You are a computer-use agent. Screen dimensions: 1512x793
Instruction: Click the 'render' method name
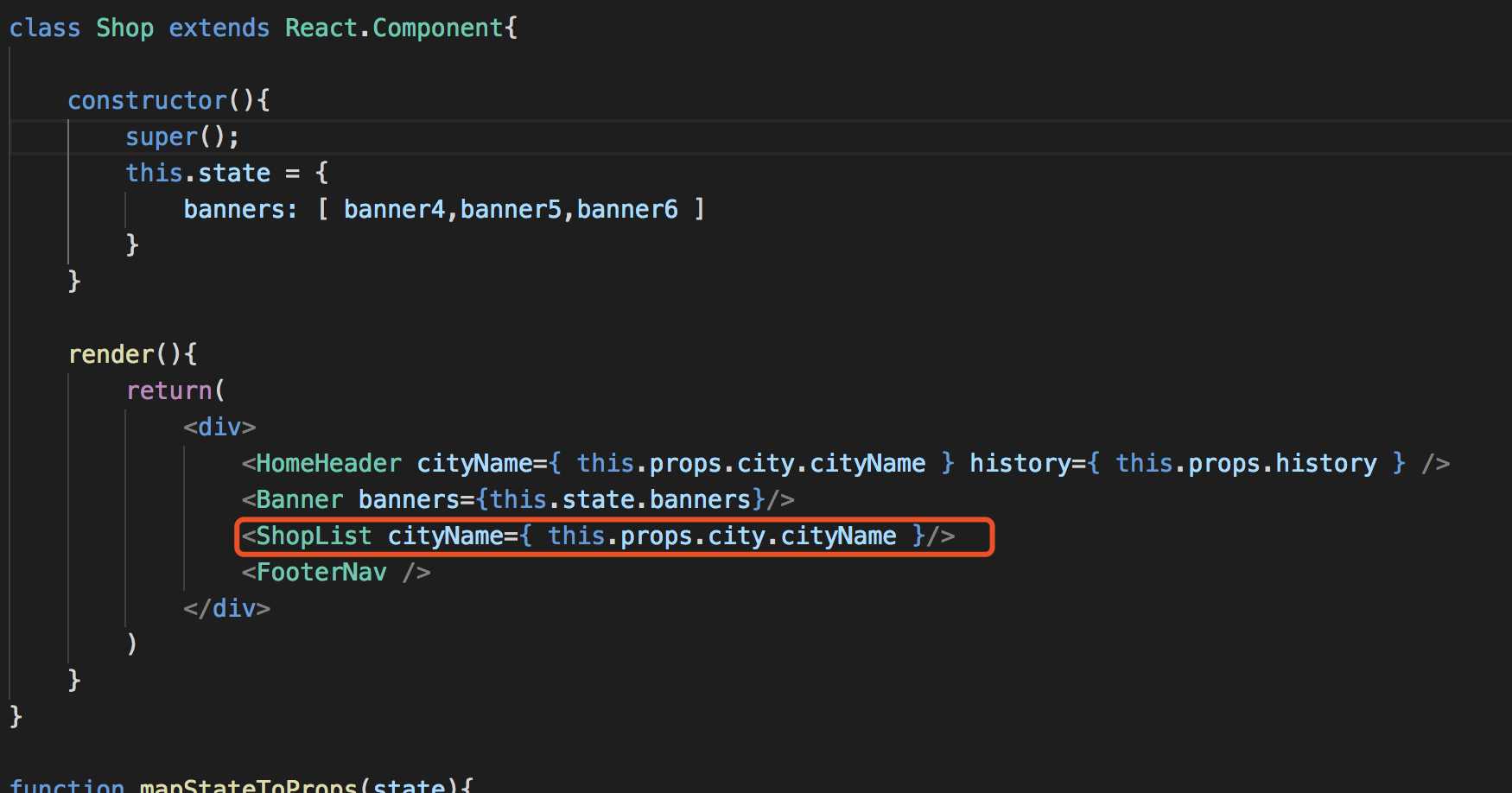(x=111, y=355)
